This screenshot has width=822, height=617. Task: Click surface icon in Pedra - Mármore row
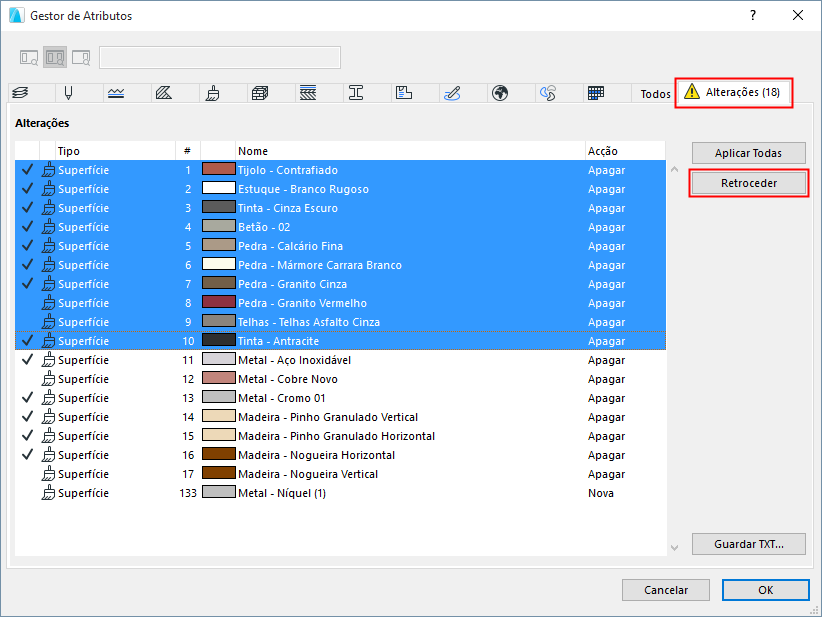click(48, 265)
